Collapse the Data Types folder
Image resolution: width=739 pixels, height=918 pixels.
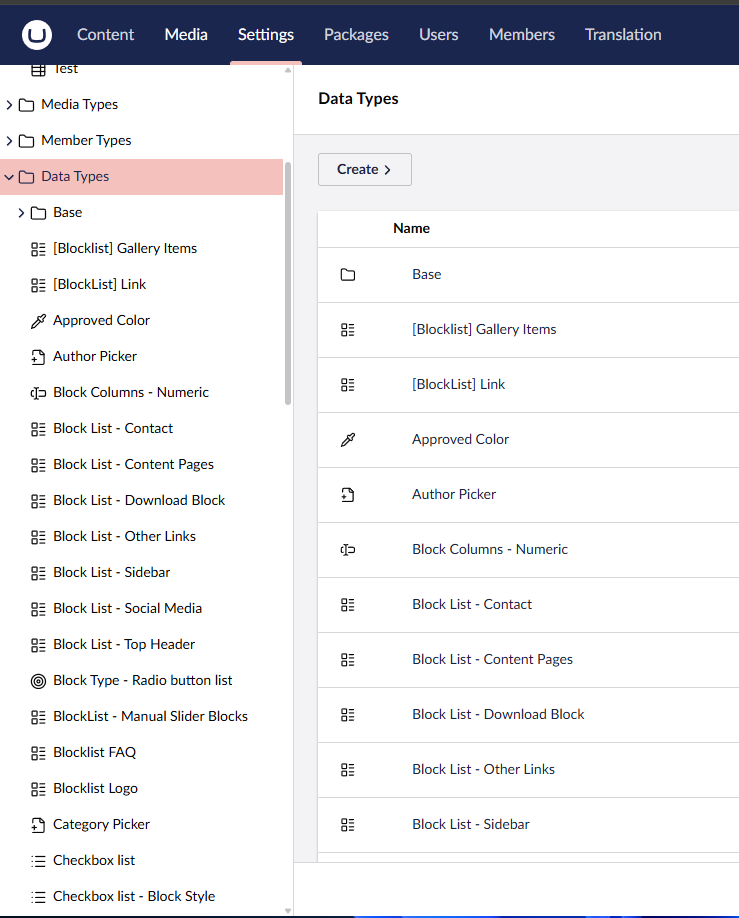click(x=8, y=176)
